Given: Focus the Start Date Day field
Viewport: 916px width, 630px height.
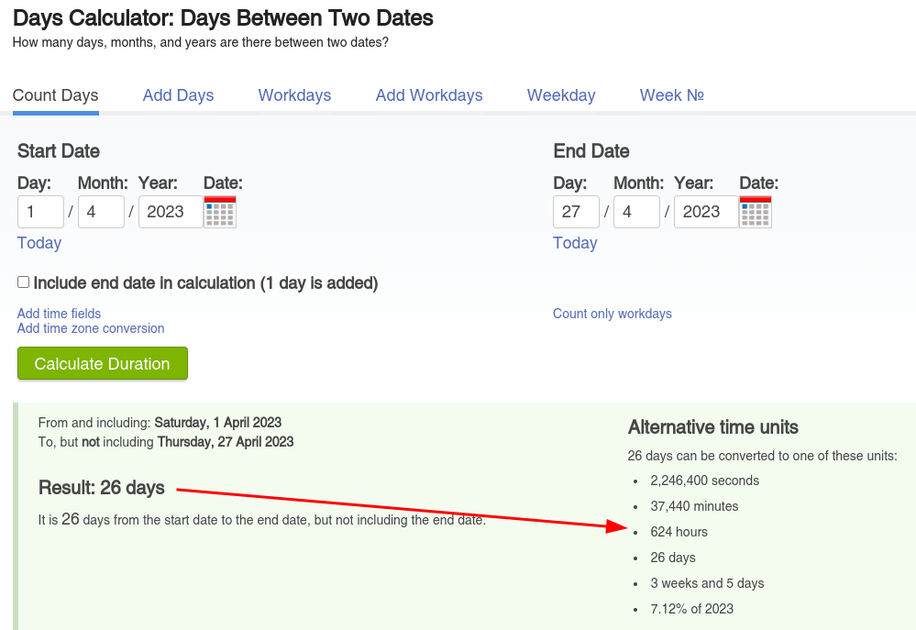Looking at the screenshot, I should coord(40,212).
